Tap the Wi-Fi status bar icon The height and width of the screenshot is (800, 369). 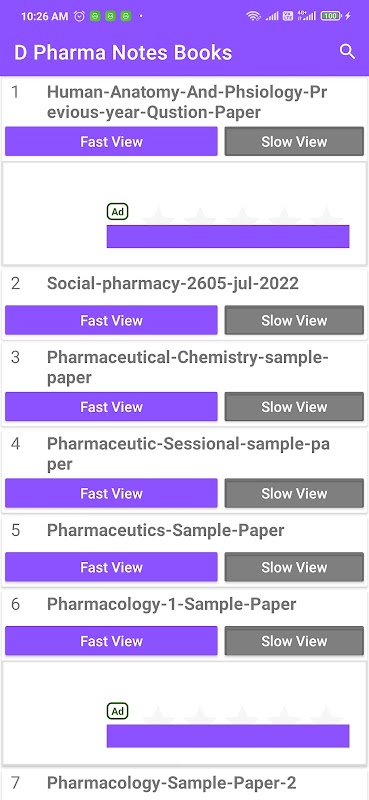click(x=253, y=16)
